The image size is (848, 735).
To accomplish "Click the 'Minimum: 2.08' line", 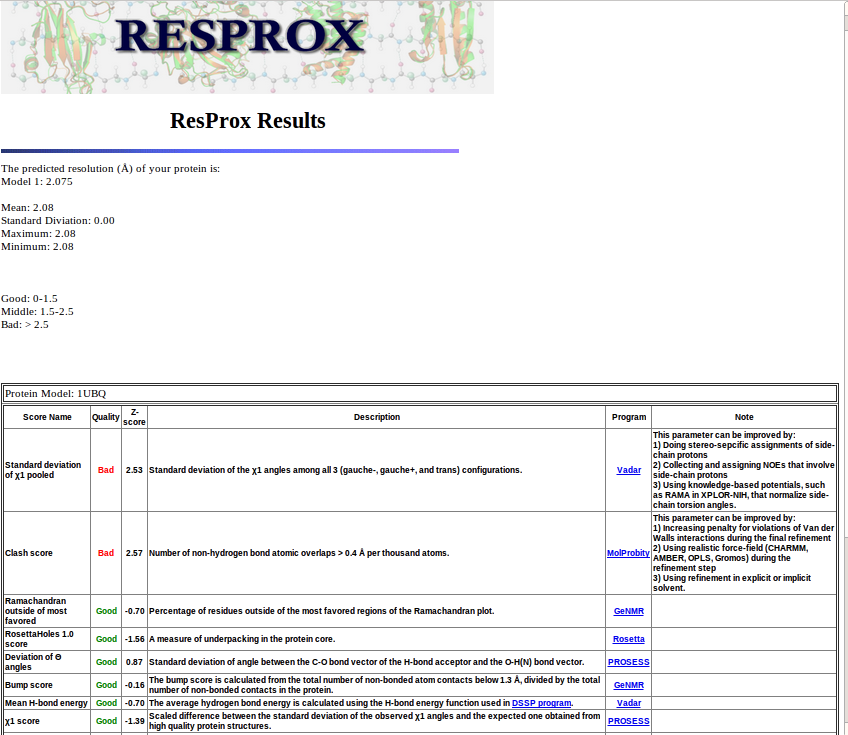I will (x=37, y=247).
